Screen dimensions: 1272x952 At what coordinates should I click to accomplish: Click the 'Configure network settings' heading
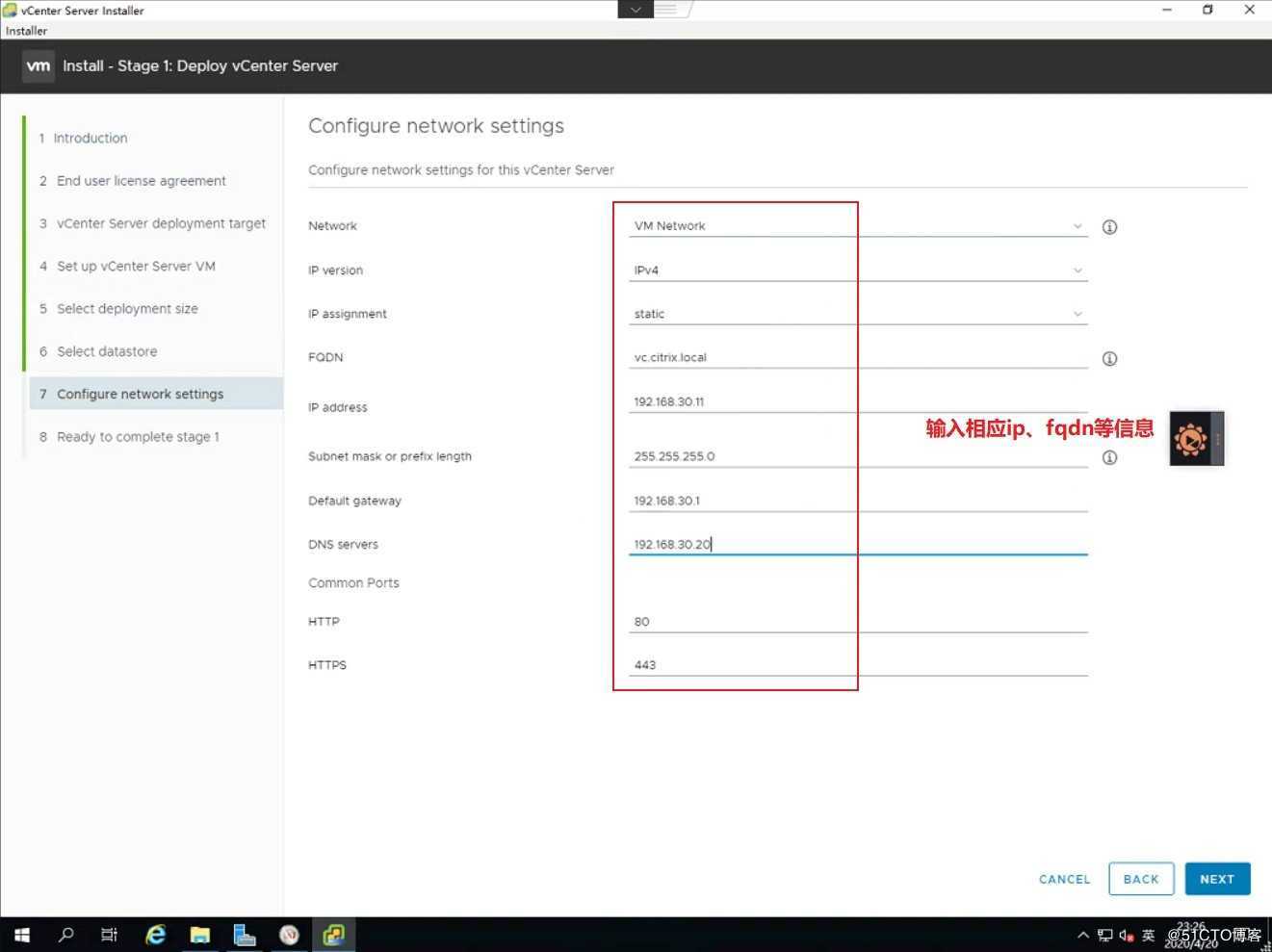(436, 126)
